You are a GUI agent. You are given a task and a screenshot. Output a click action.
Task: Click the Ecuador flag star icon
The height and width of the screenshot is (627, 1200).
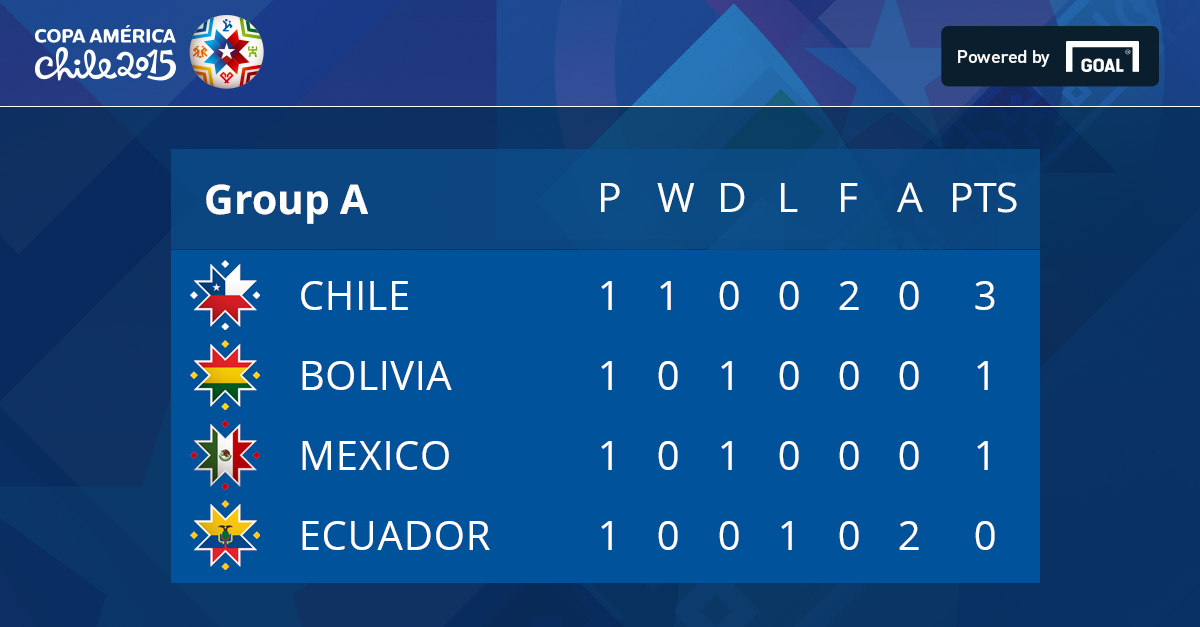click(225, 535)
